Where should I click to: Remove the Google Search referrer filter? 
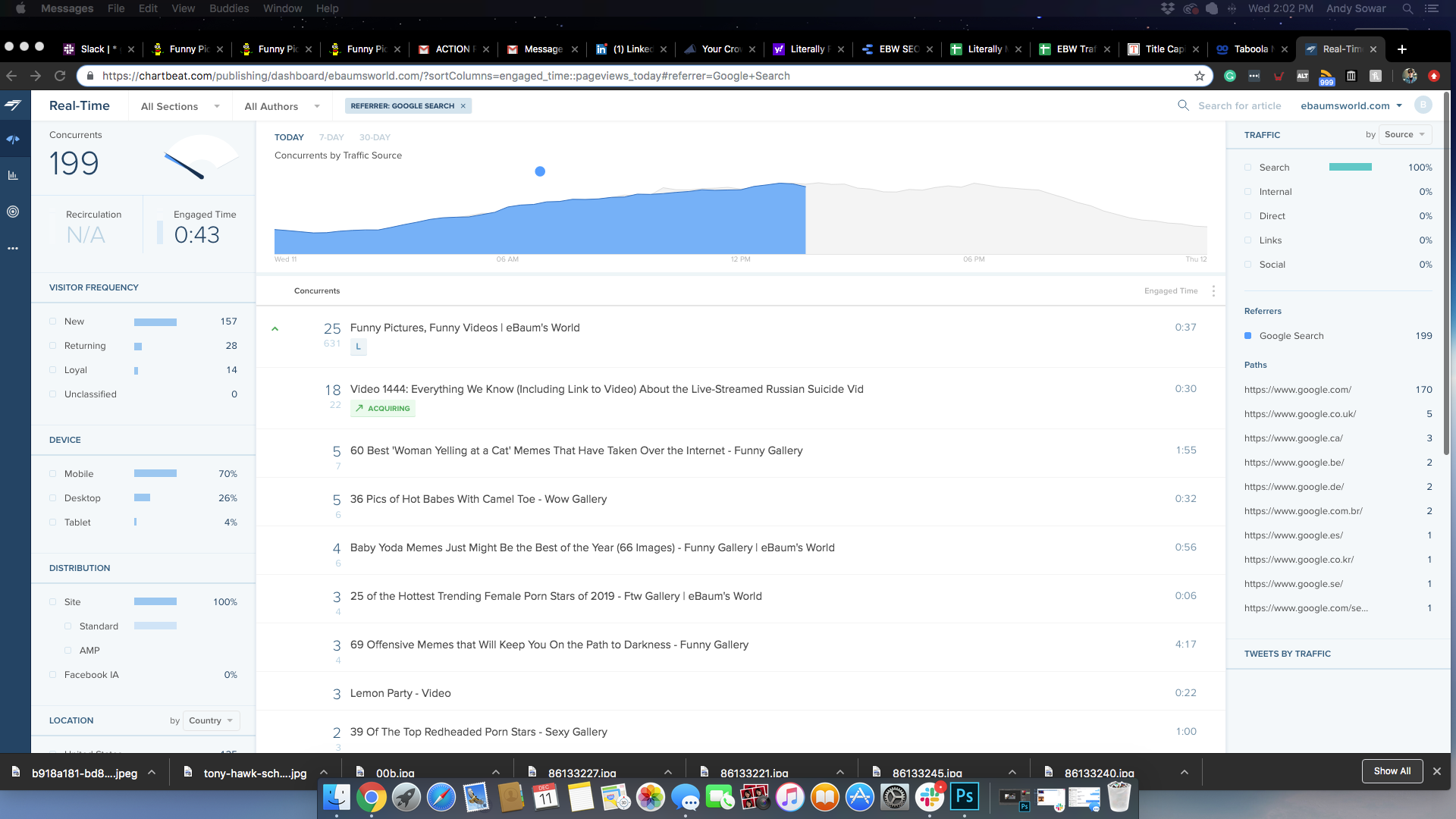463,106
